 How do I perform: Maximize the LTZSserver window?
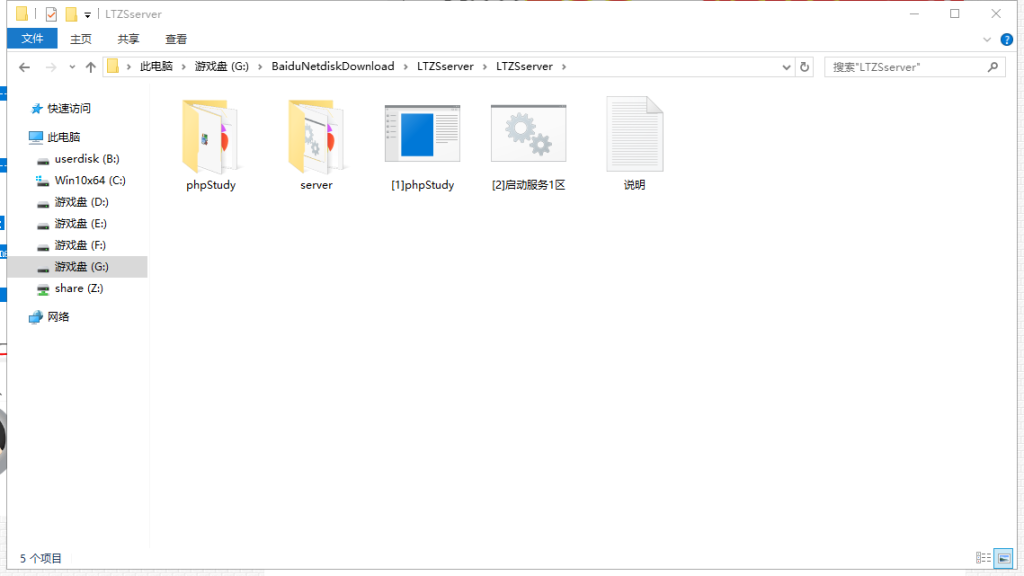[955, 14]
